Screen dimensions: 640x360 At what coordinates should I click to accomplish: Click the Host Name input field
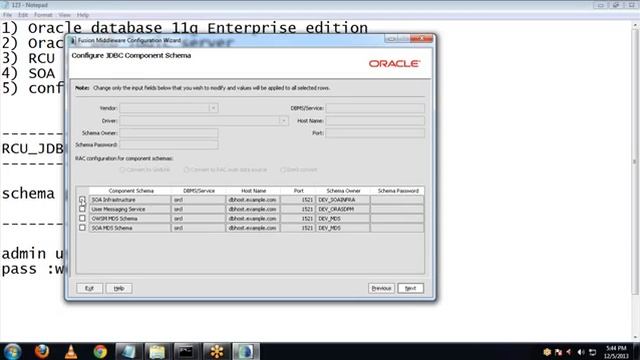pos(375,121)
